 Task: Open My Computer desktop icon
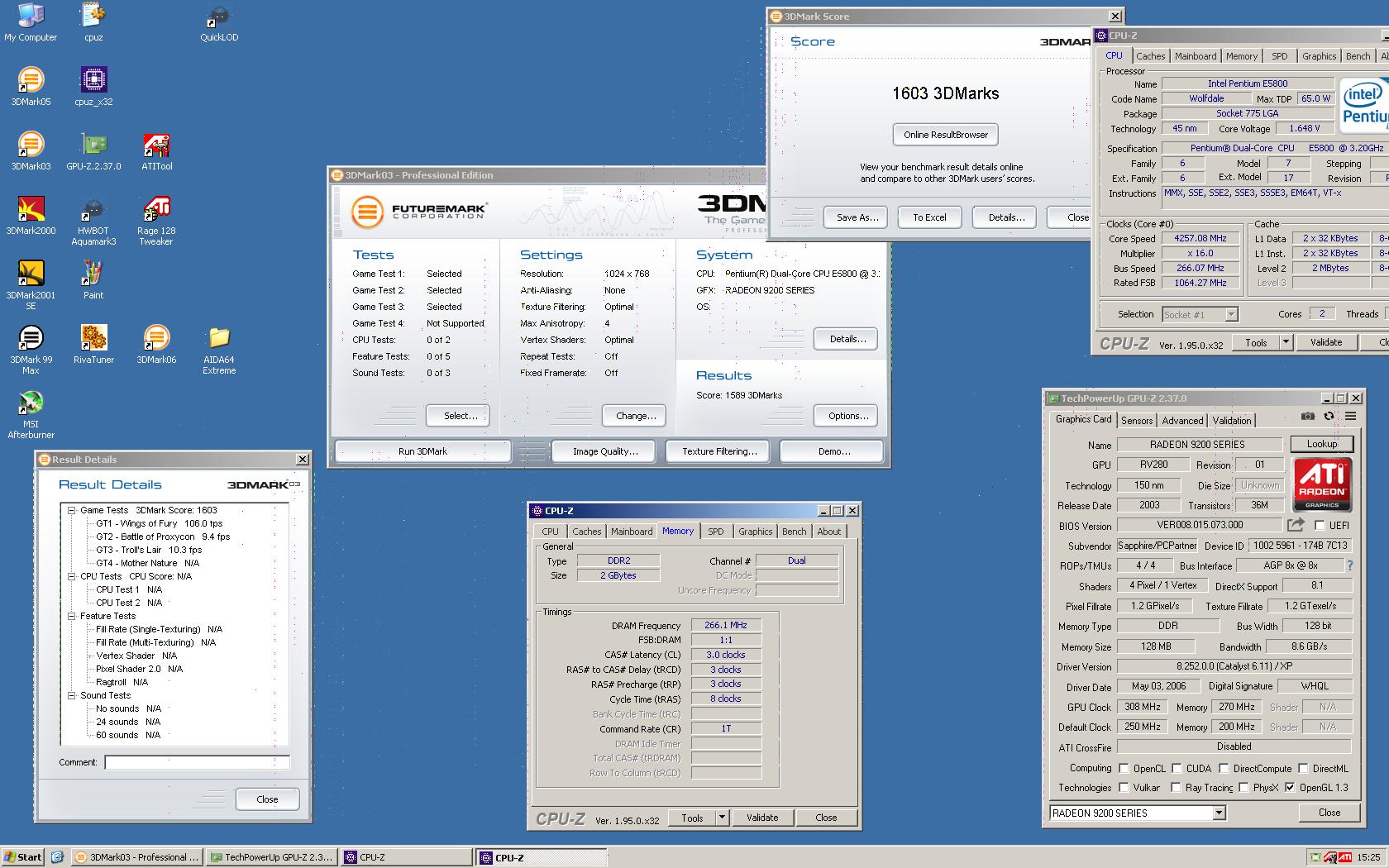[31, 22]
